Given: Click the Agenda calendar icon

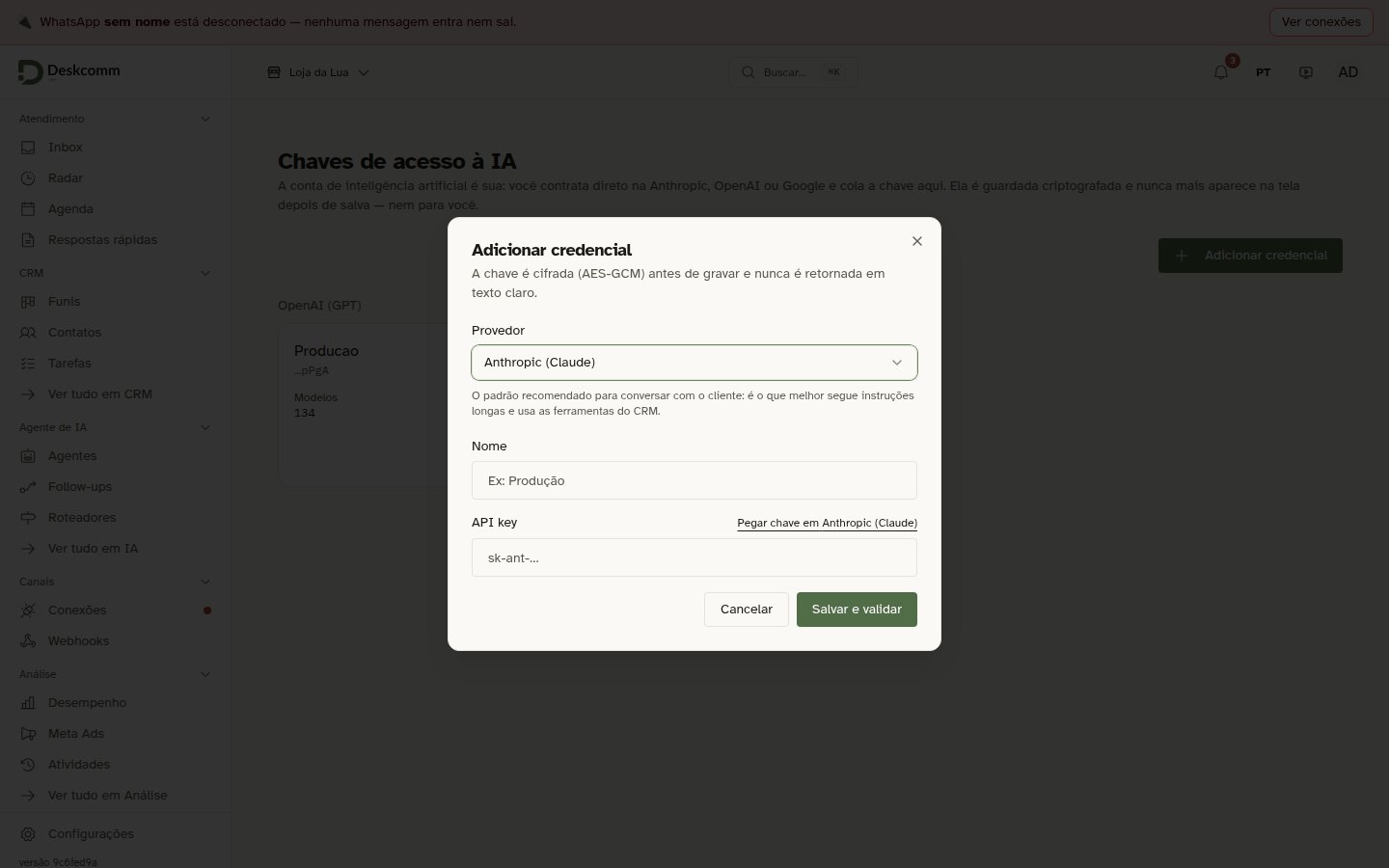Looking at the screenshot, I should [28, 209].
